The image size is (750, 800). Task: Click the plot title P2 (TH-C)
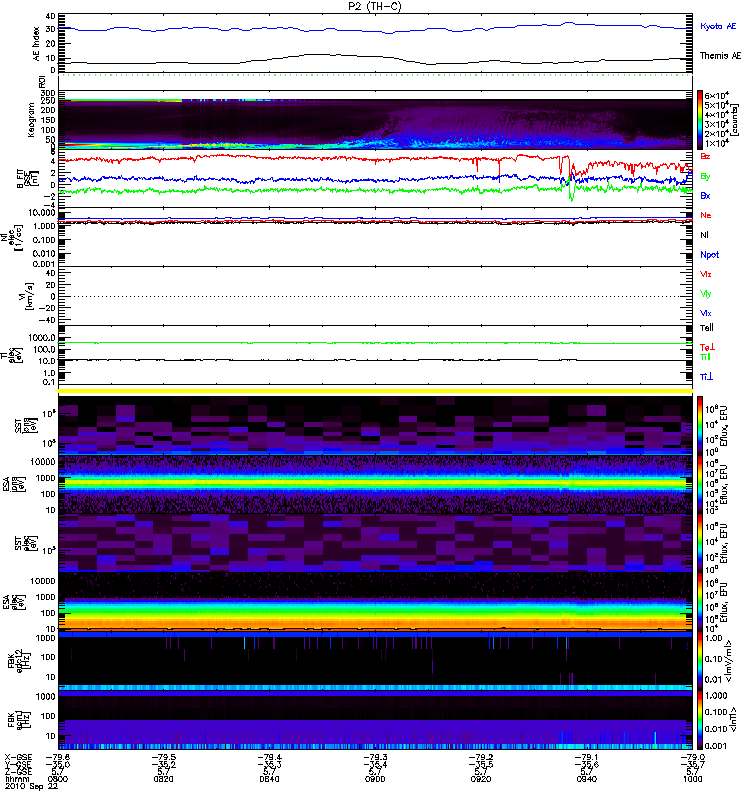click(375, 6)
